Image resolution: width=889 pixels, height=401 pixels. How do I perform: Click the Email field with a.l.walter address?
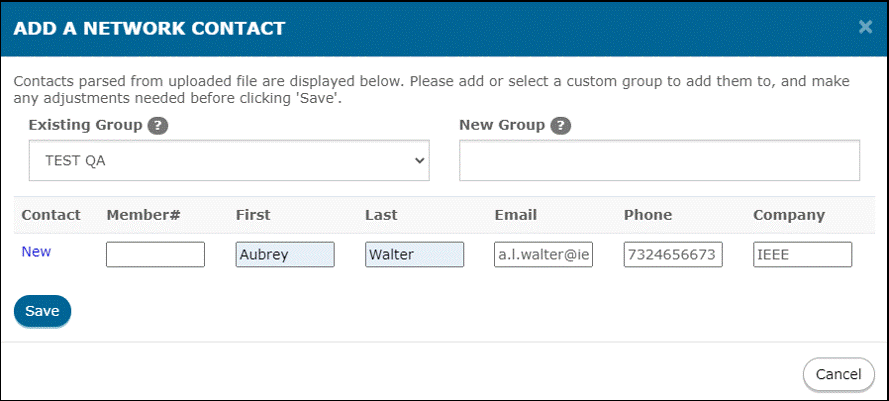(x=544, y=255)
